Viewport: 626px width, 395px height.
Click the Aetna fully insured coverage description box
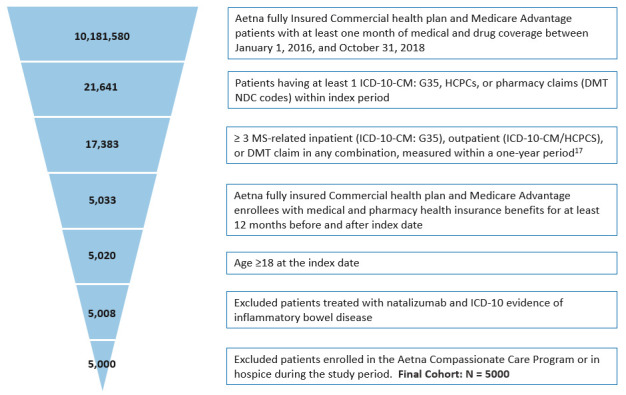click(422, 33)
